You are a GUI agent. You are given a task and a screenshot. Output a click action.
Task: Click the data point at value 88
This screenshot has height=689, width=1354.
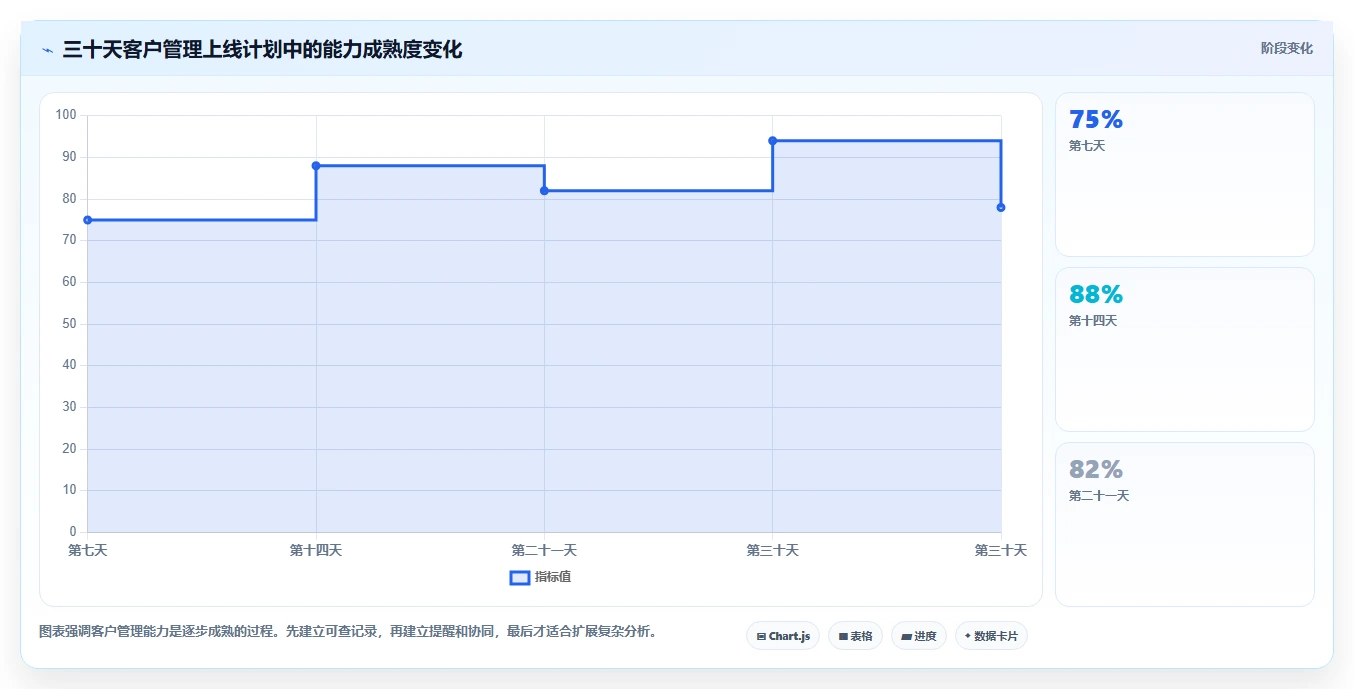316,166
